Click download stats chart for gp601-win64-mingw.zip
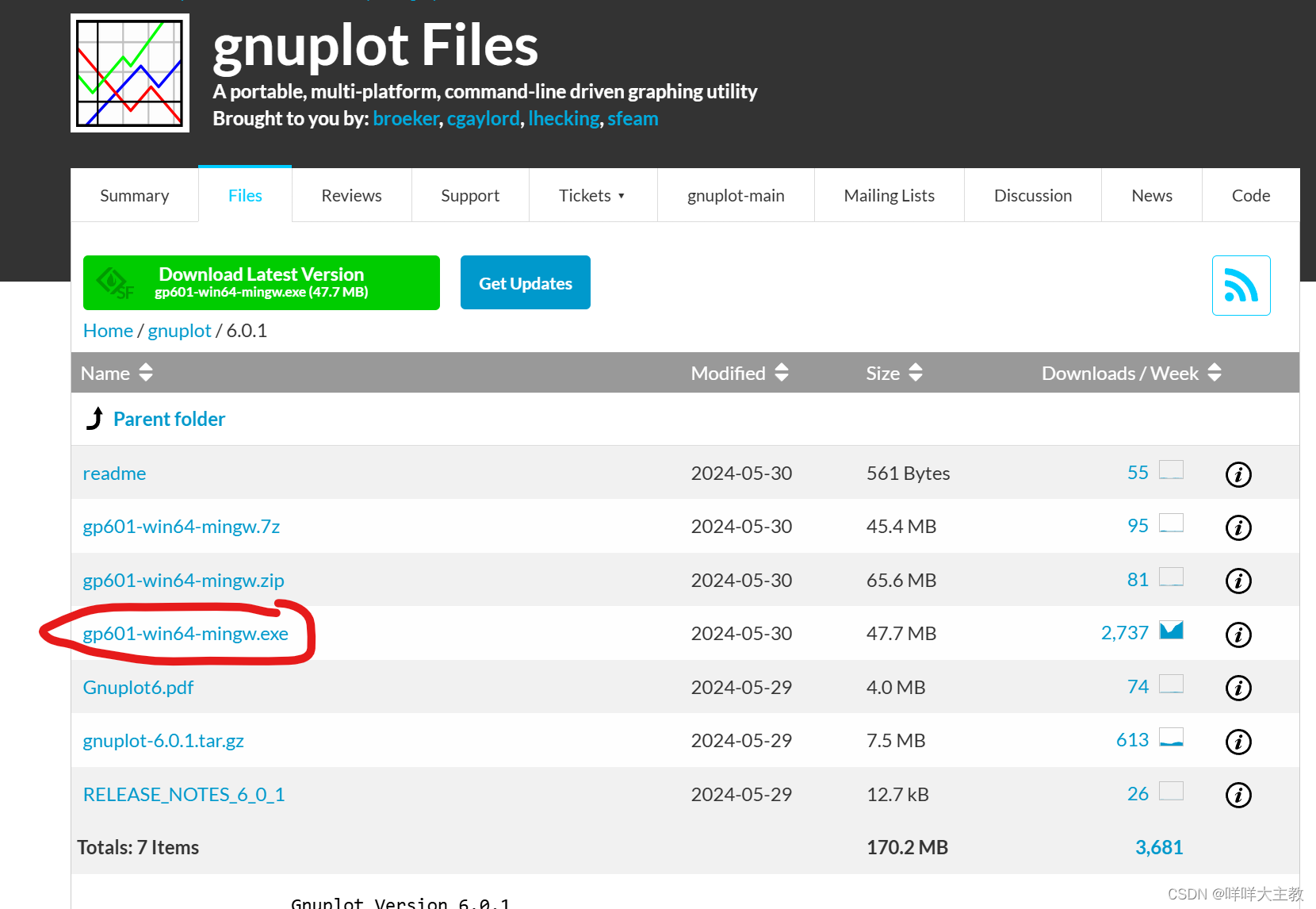This screenshot has width=1316, height=909. (x=1171, y=577)
